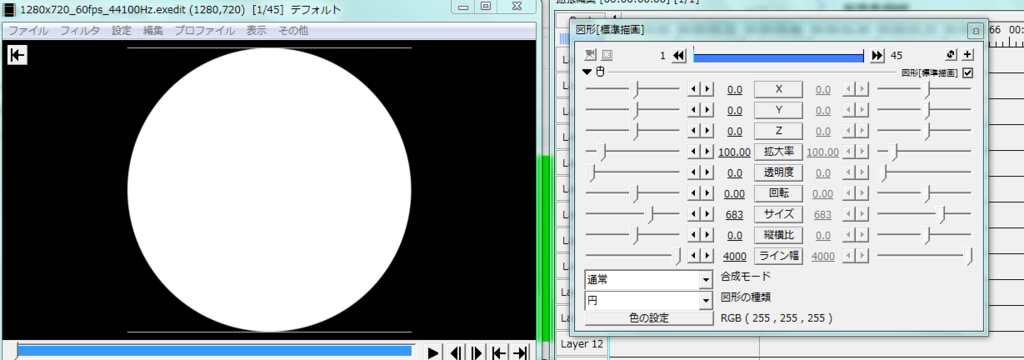Open the 色の設定 color settings
Viewport: 1024px width, 360px height.
(649, 318)
